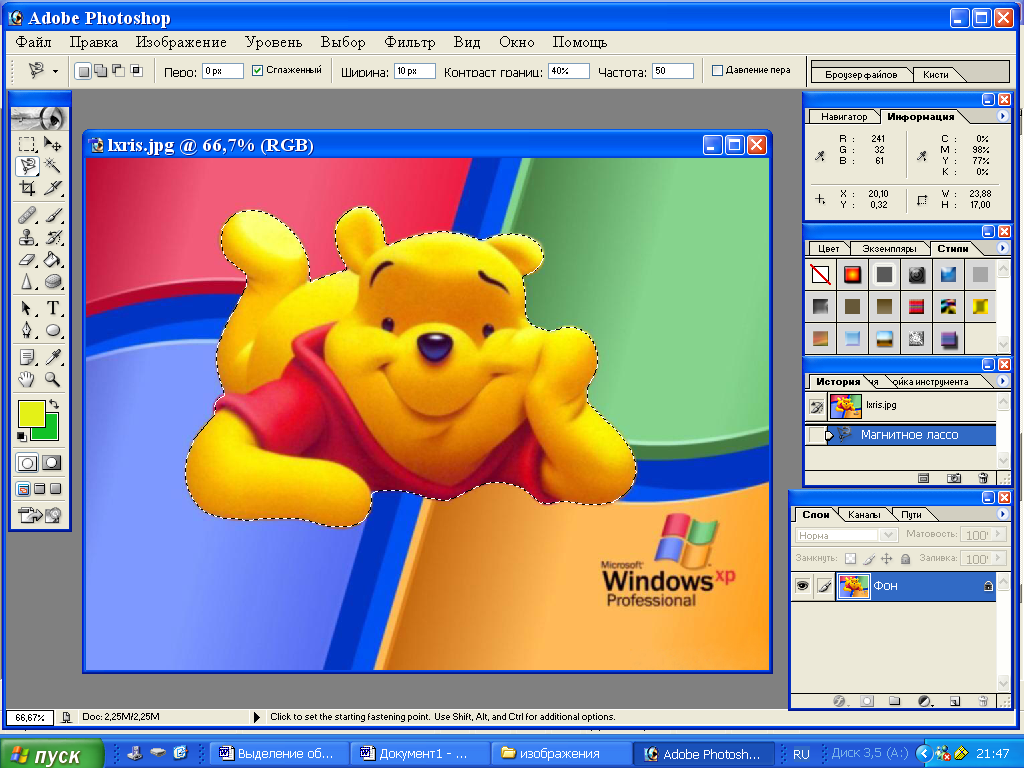Click the swap foreground/background colors arrow
Image resolution: width=1024 pixels, height=768 pixels.
[55, 404]
